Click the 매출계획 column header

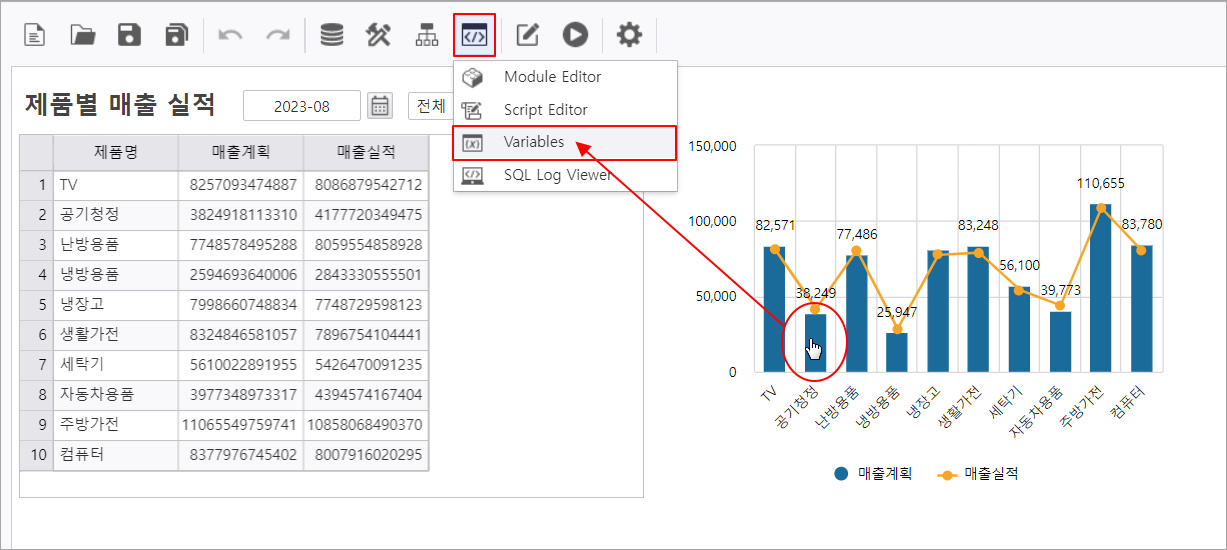point(241,152)
